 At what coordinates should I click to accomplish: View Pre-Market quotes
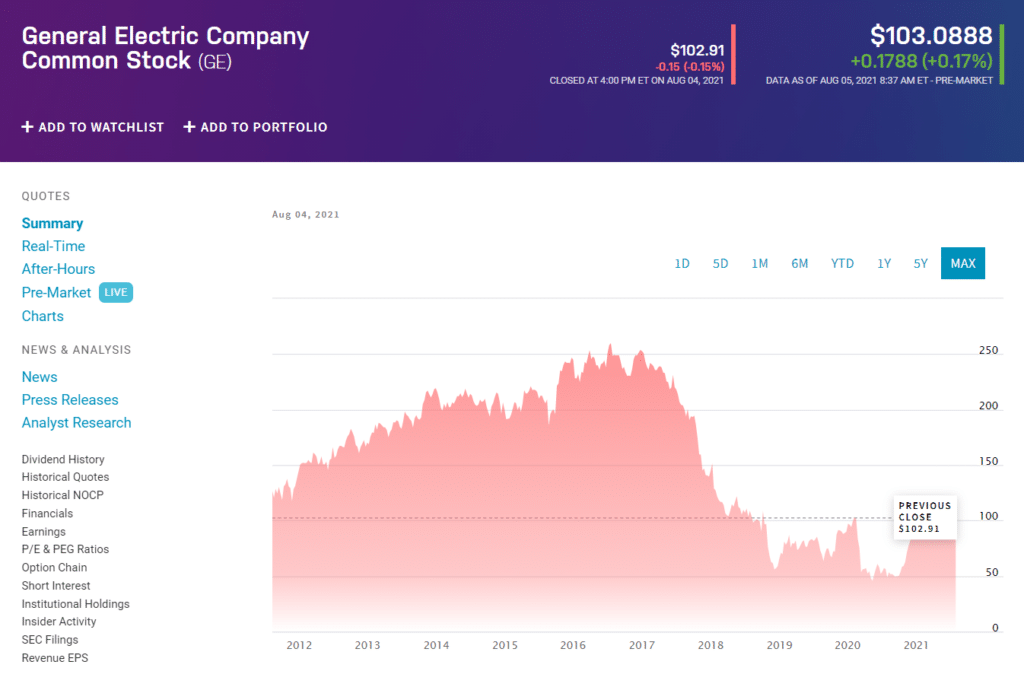coord(56,293)
